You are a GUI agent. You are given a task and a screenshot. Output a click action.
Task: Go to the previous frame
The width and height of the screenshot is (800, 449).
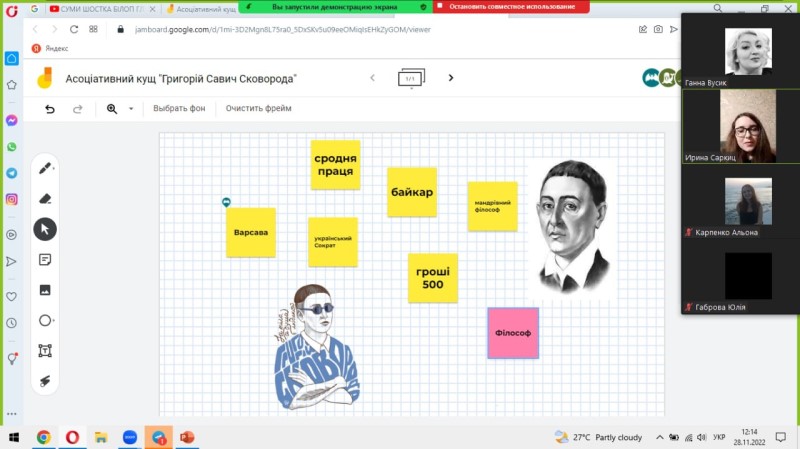click(372, 78)
